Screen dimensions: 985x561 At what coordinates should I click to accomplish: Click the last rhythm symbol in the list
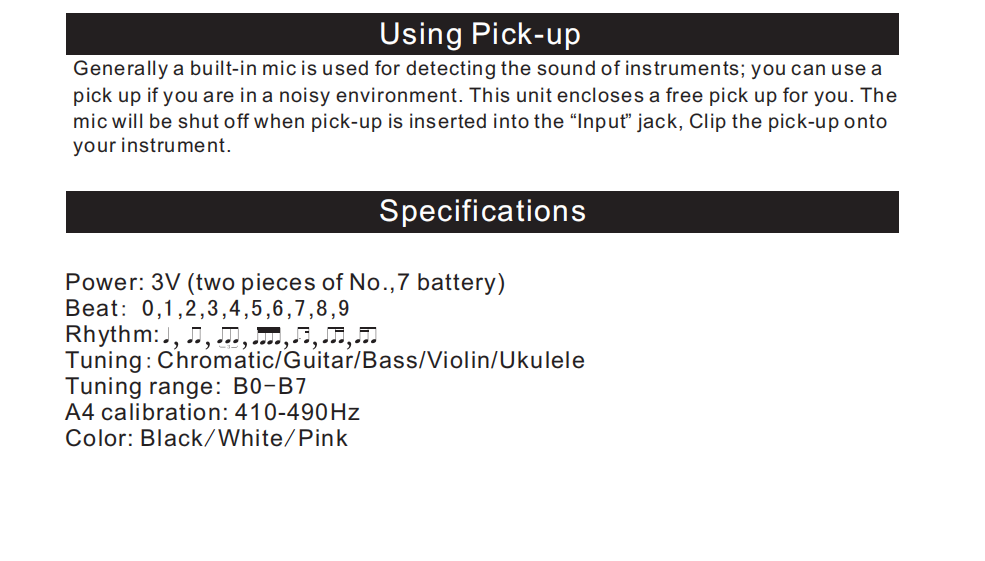366,336
